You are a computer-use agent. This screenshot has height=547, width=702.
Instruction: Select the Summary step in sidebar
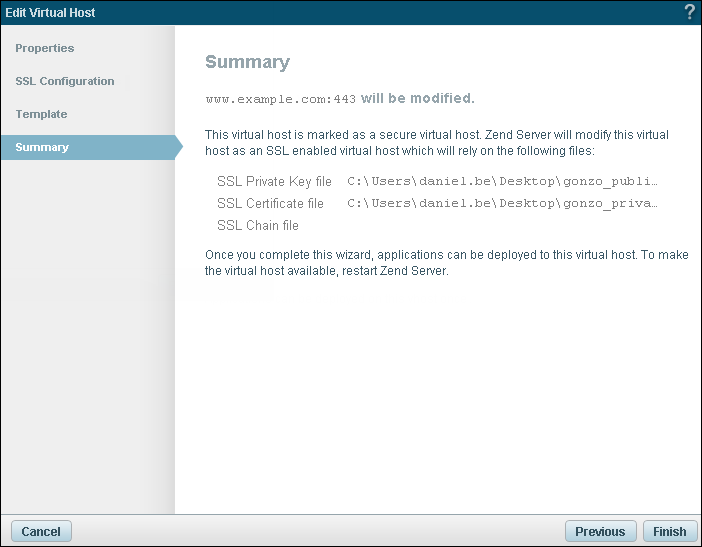tap(42, 147)
